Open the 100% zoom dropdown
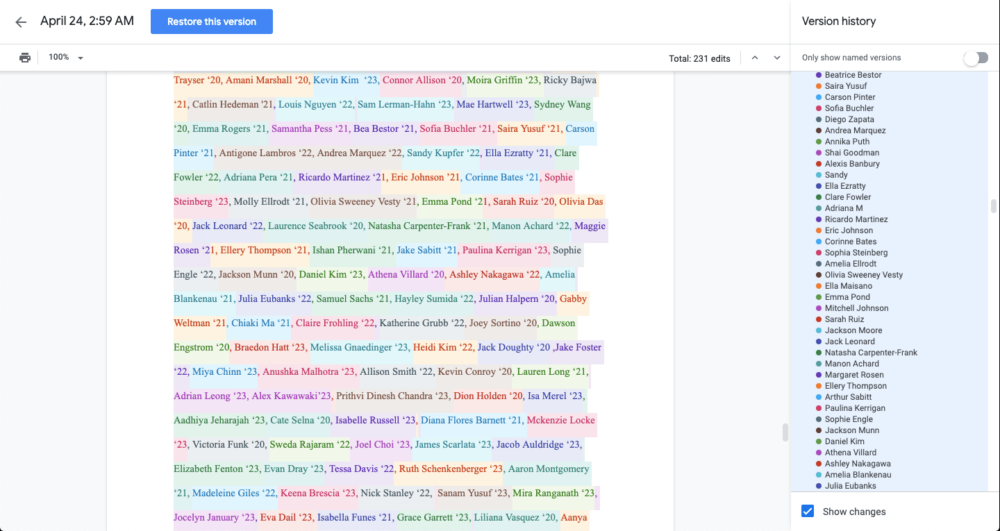 tap(66, 58)
